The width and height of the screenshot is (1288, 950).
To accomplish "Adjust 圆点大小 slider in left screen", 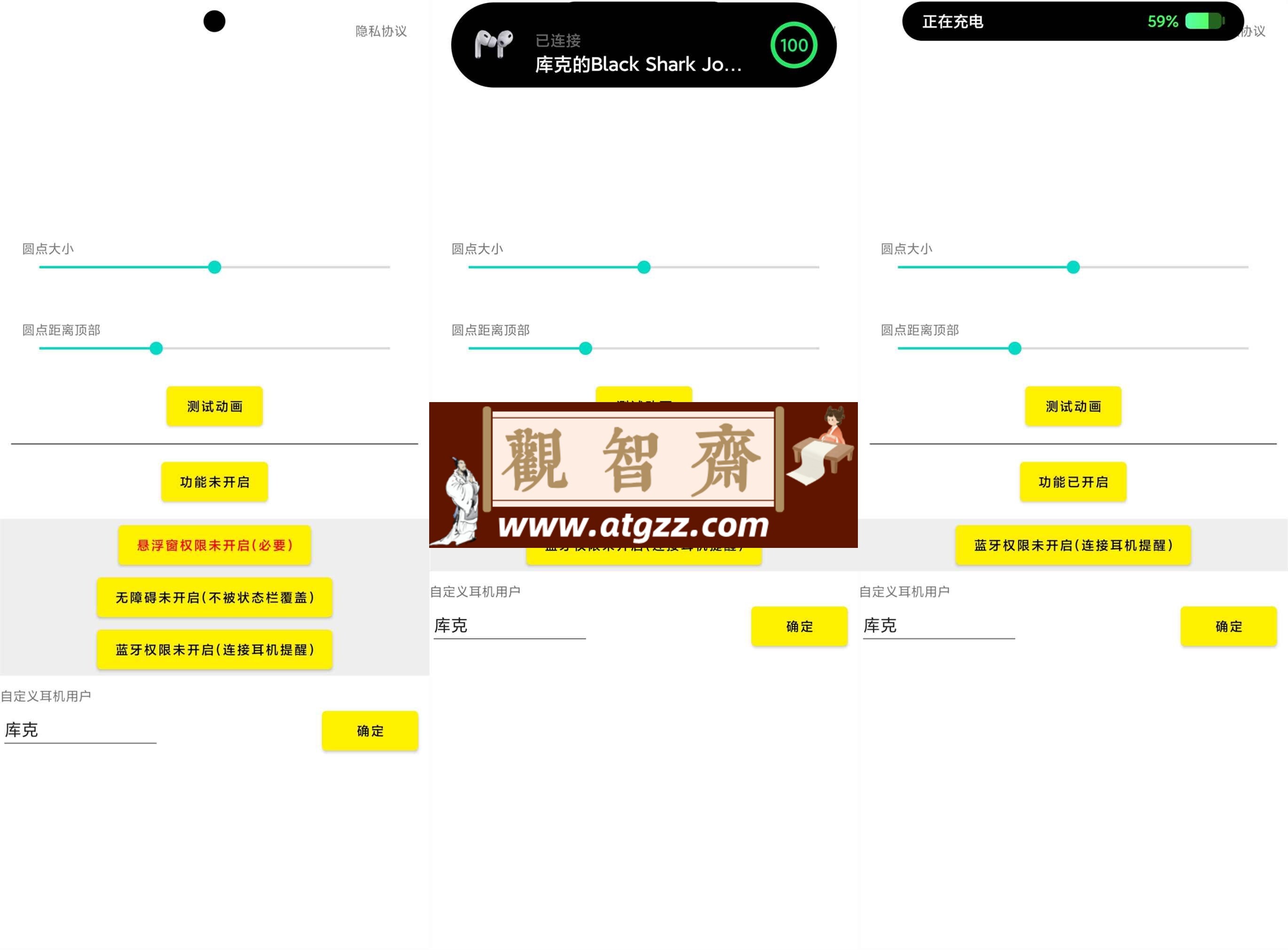I will (214, 268).
